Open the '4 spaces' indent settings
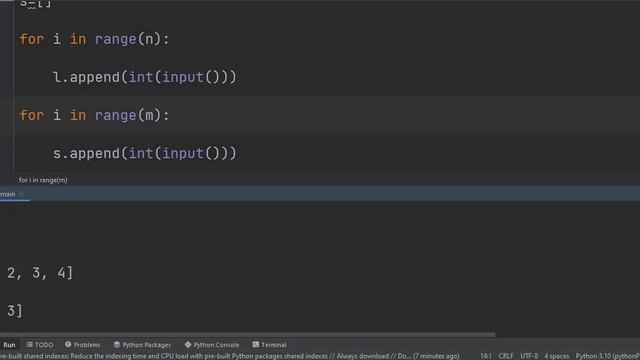The image size is (640, 360). (556, 356)
